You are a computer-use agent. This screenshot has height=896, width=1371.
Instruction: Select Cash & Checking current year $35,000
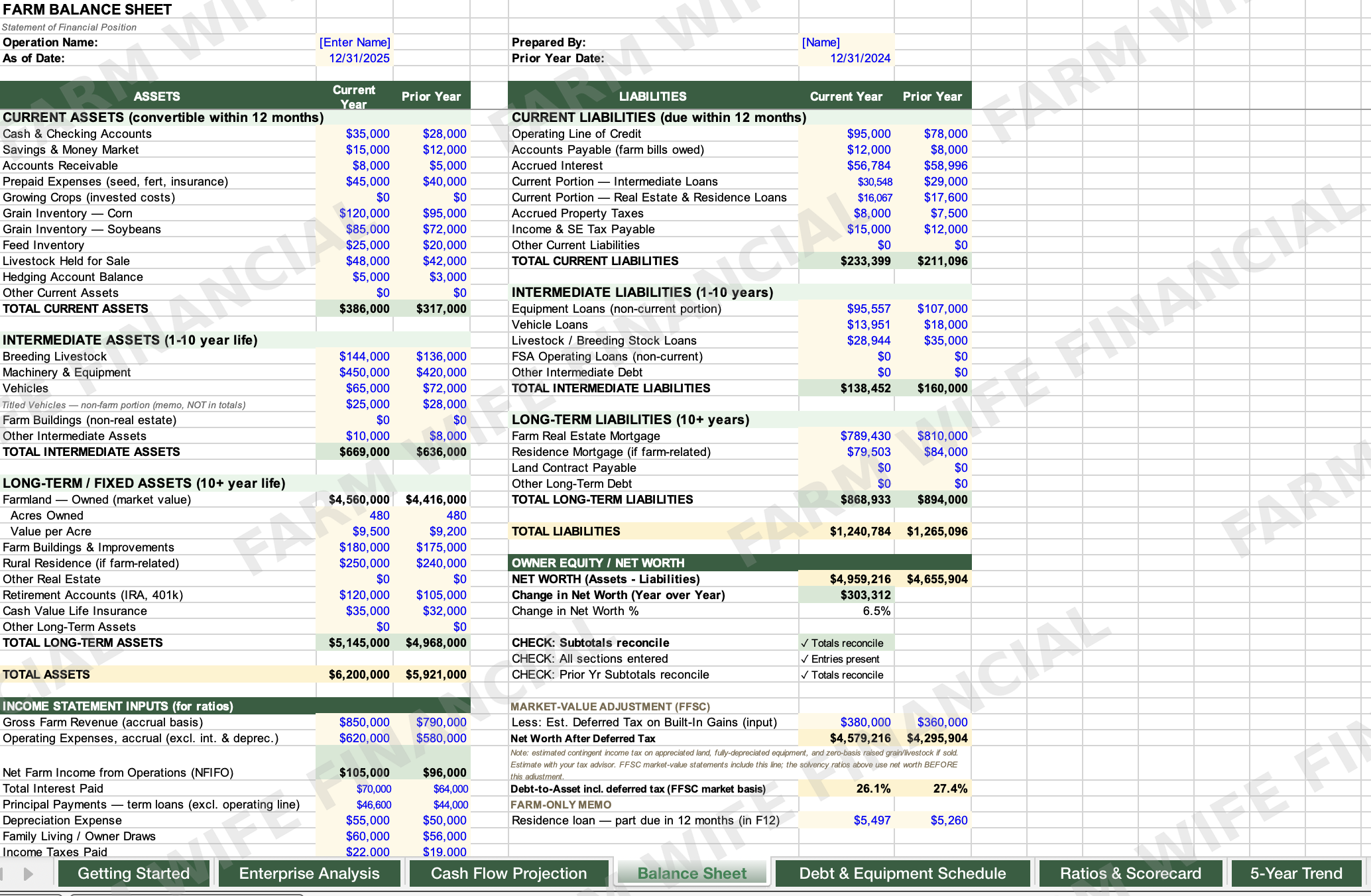355,134
